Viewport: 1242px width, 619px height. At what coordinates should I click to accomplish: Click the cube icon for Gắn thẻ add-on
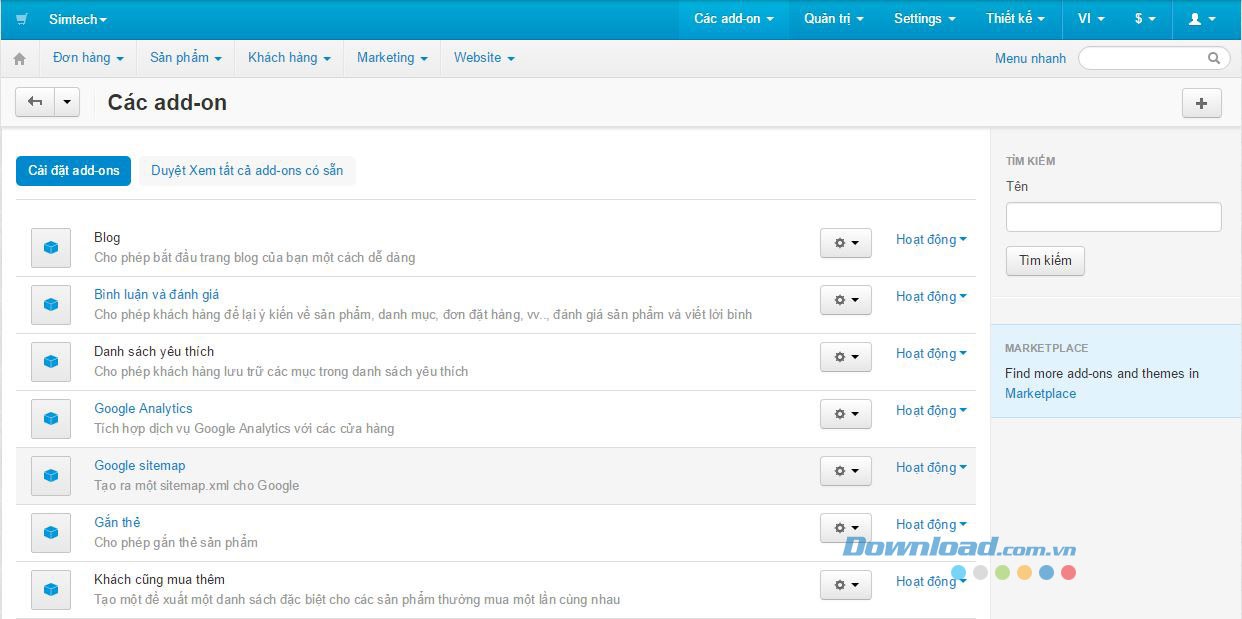[50, 532]
